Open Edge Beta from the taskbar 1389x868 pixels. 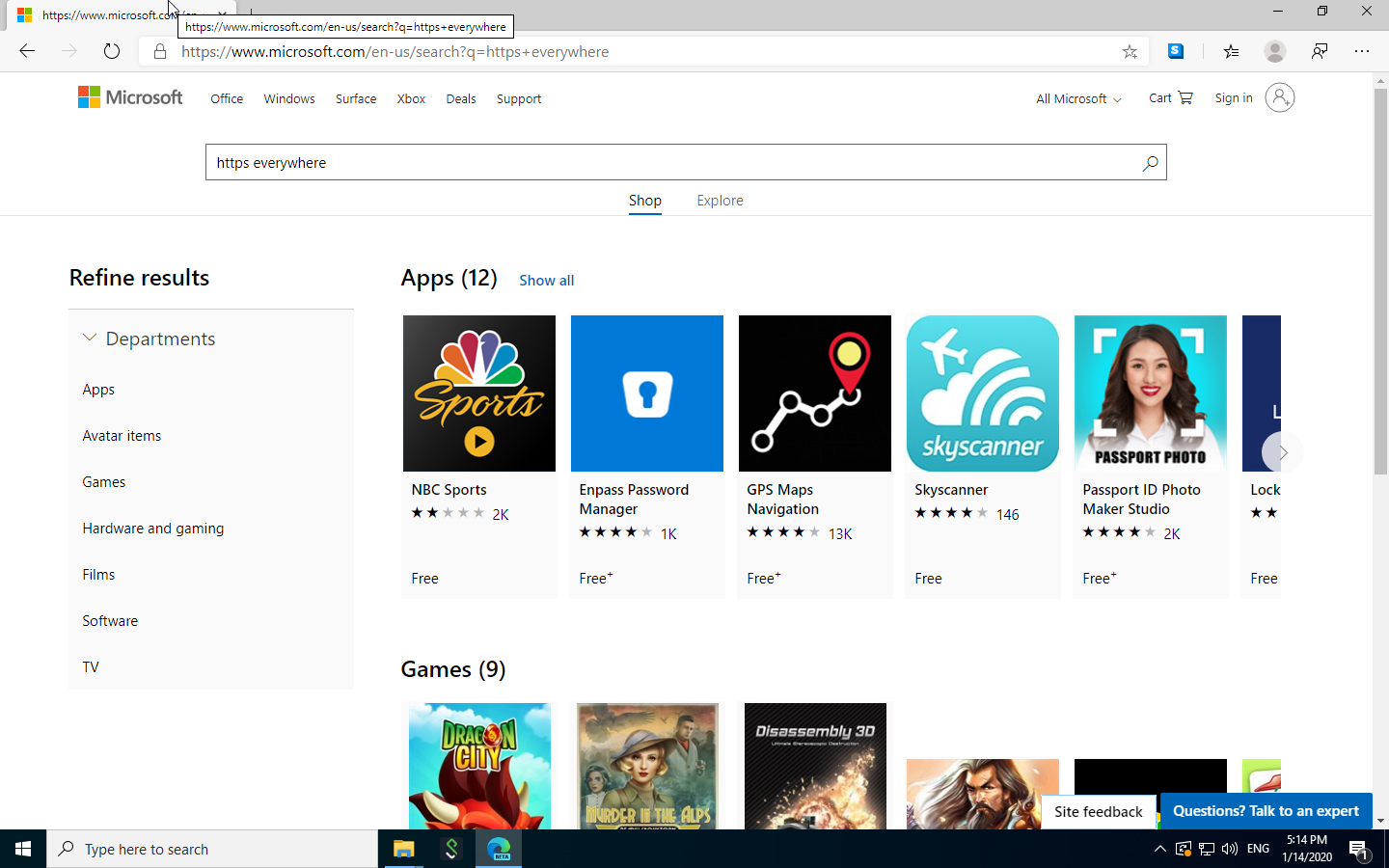[x=499, y=849]
